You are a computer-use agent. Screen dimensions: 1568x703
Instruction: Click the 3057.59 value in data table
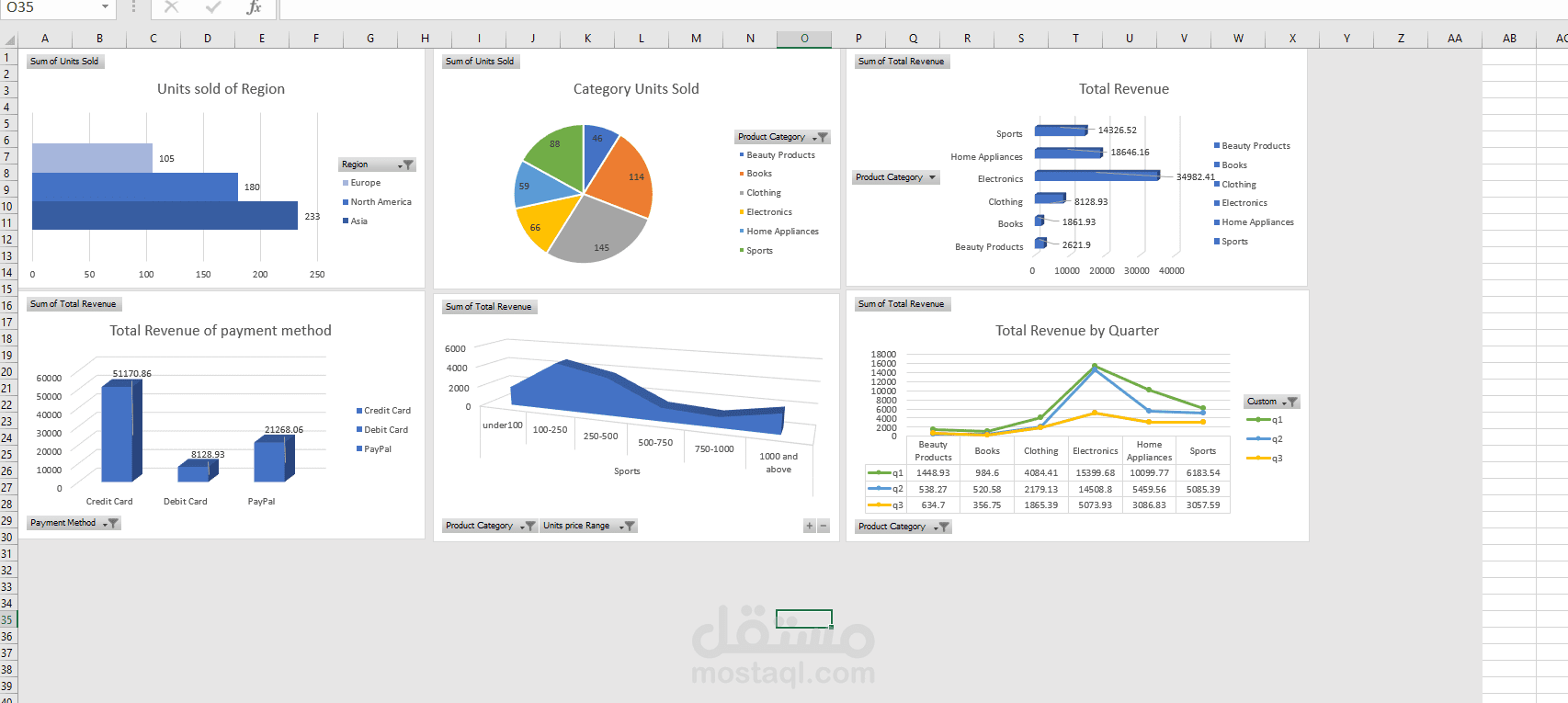pyautogui.click(x=1203, y=505)
